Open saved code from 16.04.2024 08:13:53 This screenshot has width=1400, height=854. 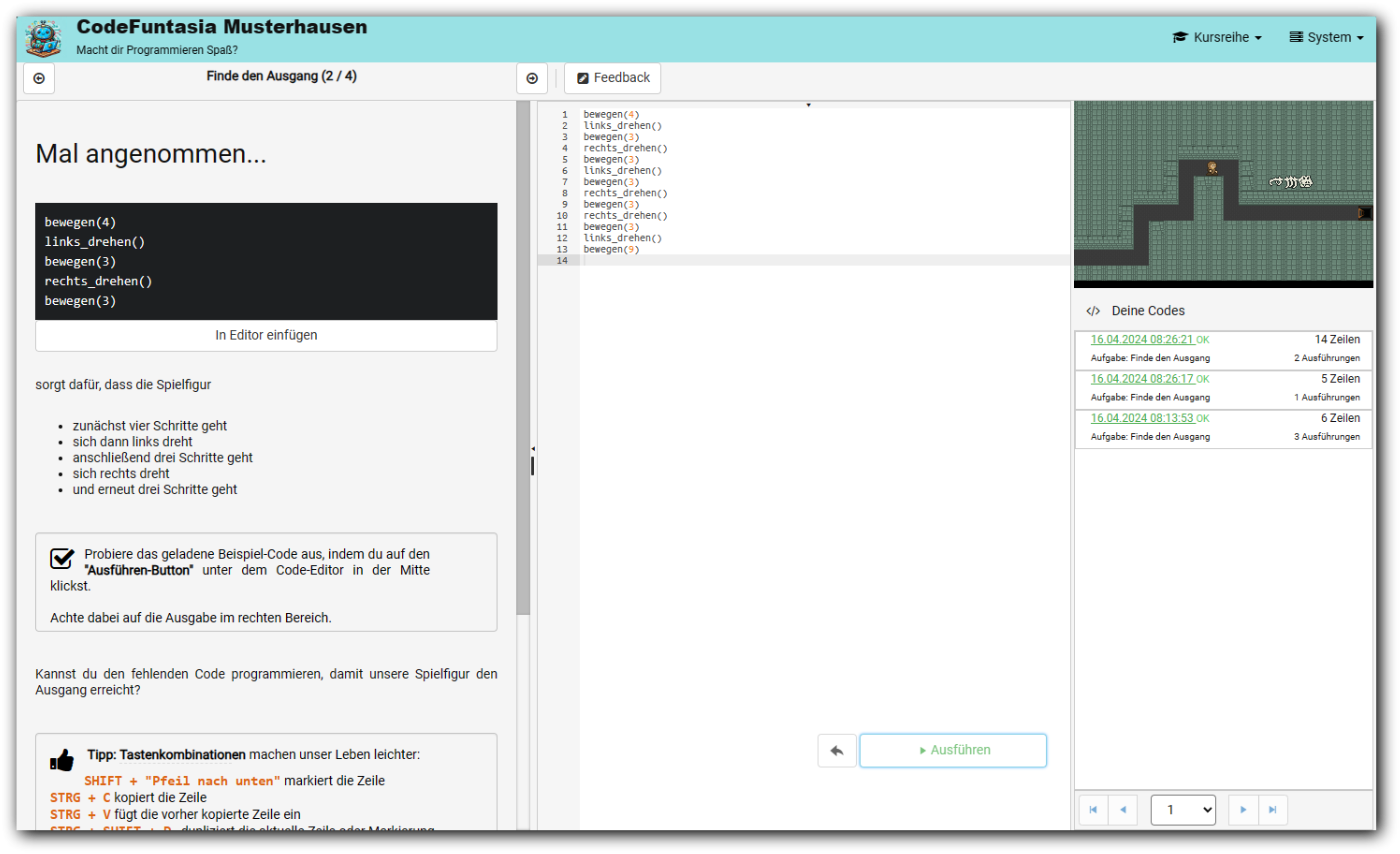[1141, 418]
